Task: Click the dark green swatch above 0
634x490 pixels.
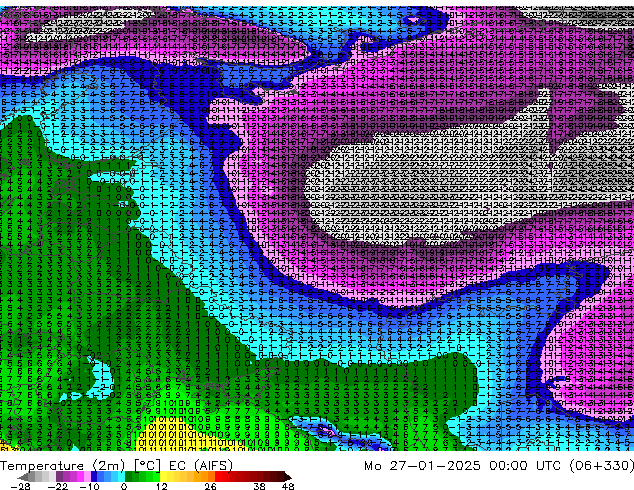Action: pyautogui.click(x=128, y=476)
